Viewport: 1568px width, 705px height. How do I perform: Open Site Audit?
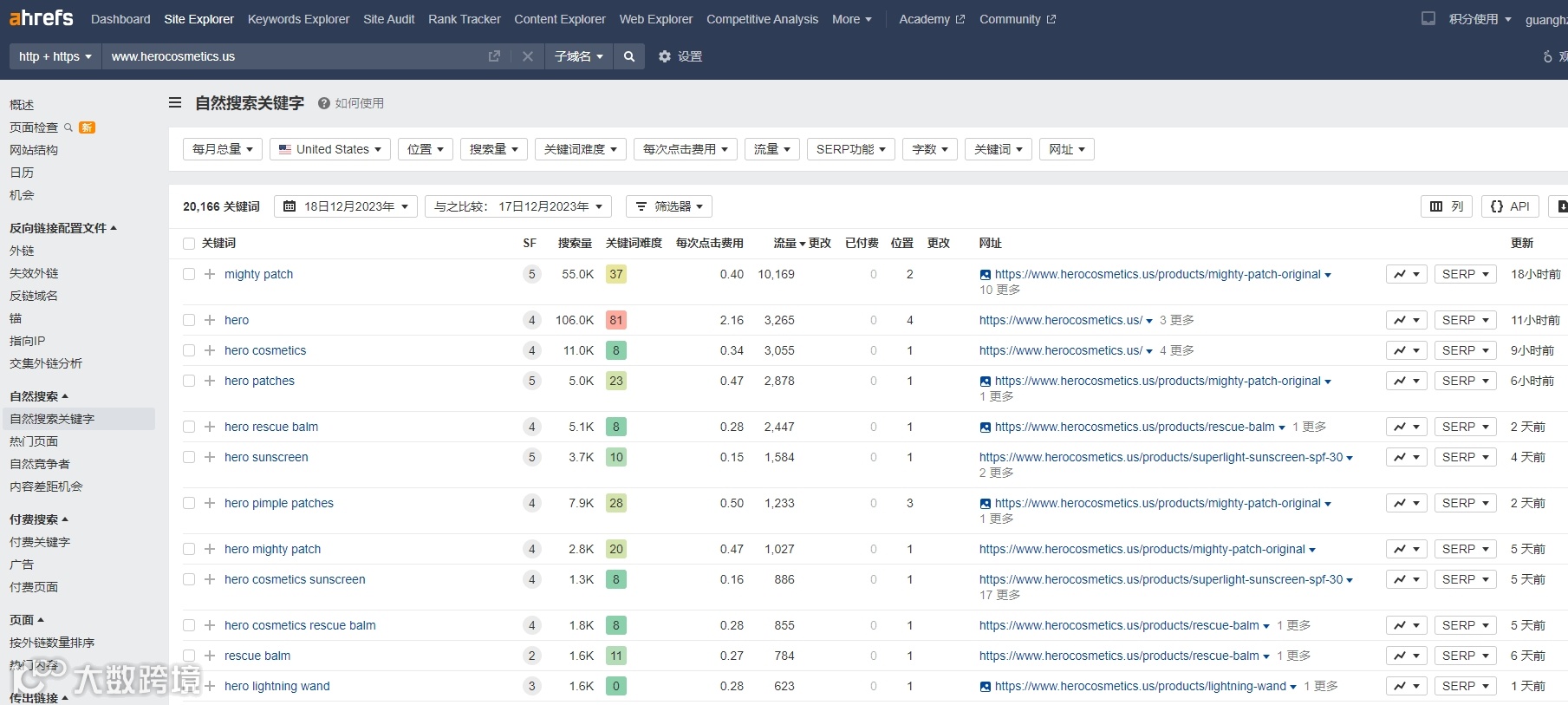point(388,19)
